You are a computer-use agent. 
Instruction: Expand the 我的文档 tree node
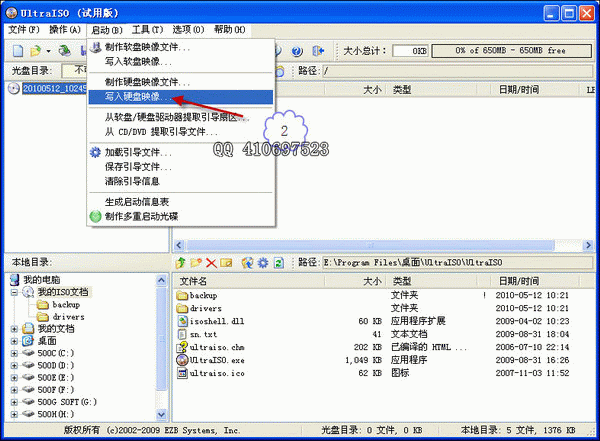pos(14,329)
